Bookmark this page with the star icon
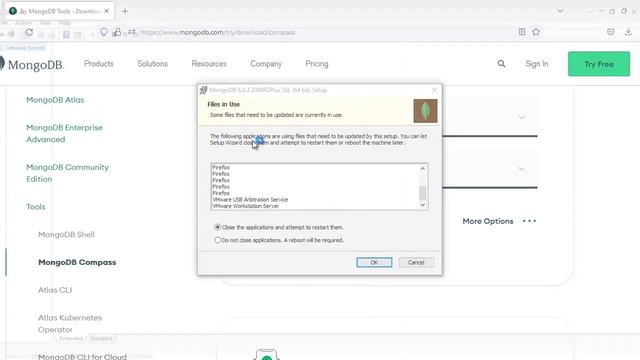Screen dimensions: 640x360 536,32
